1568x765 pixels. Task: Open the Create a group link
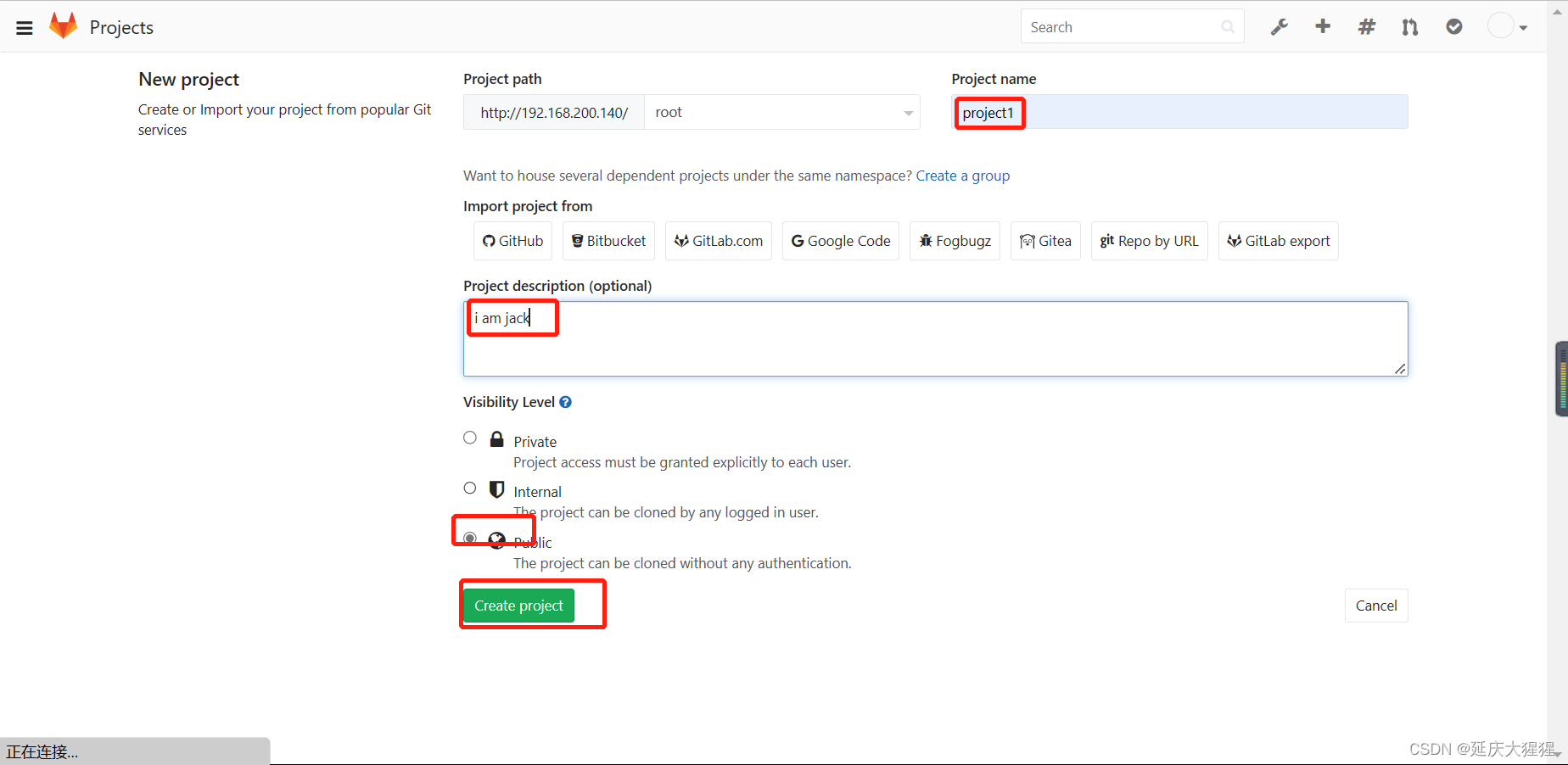pyautogui.click(x=963, y=176)
